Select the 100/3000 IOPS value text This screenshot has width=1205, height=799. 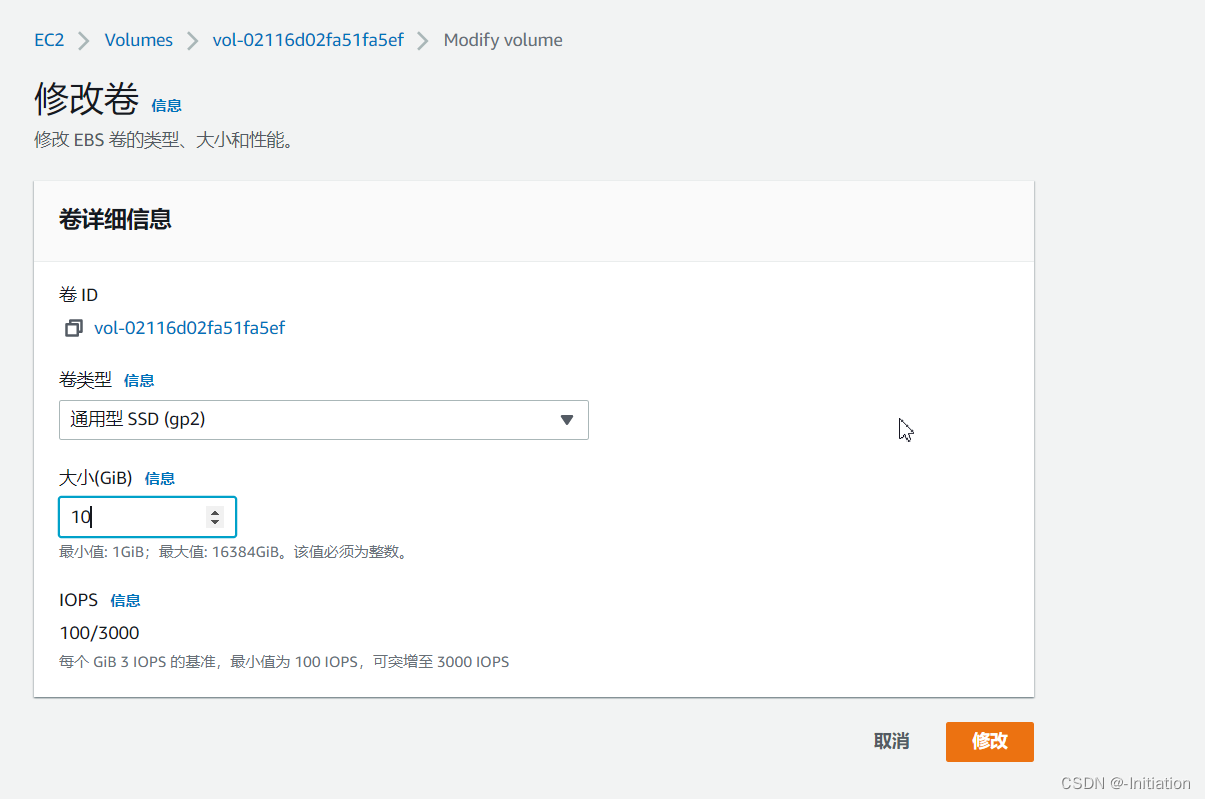[x=100, y=633]
